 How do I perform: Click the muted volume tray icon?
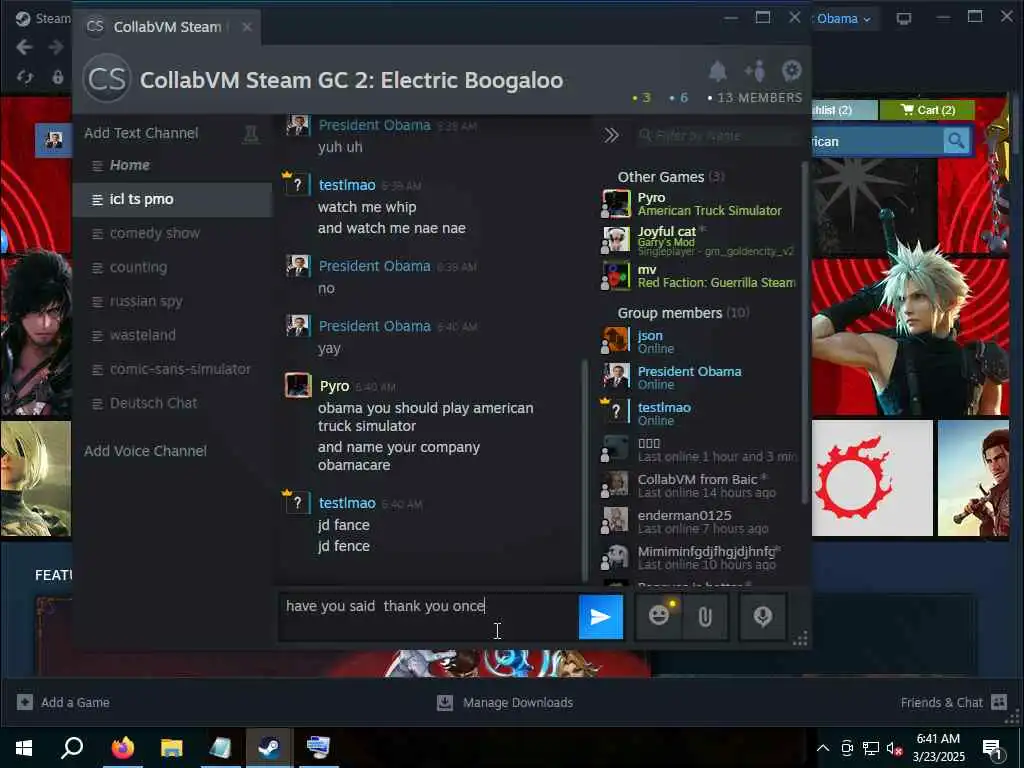pyautogui.click(x=894, y=748)
